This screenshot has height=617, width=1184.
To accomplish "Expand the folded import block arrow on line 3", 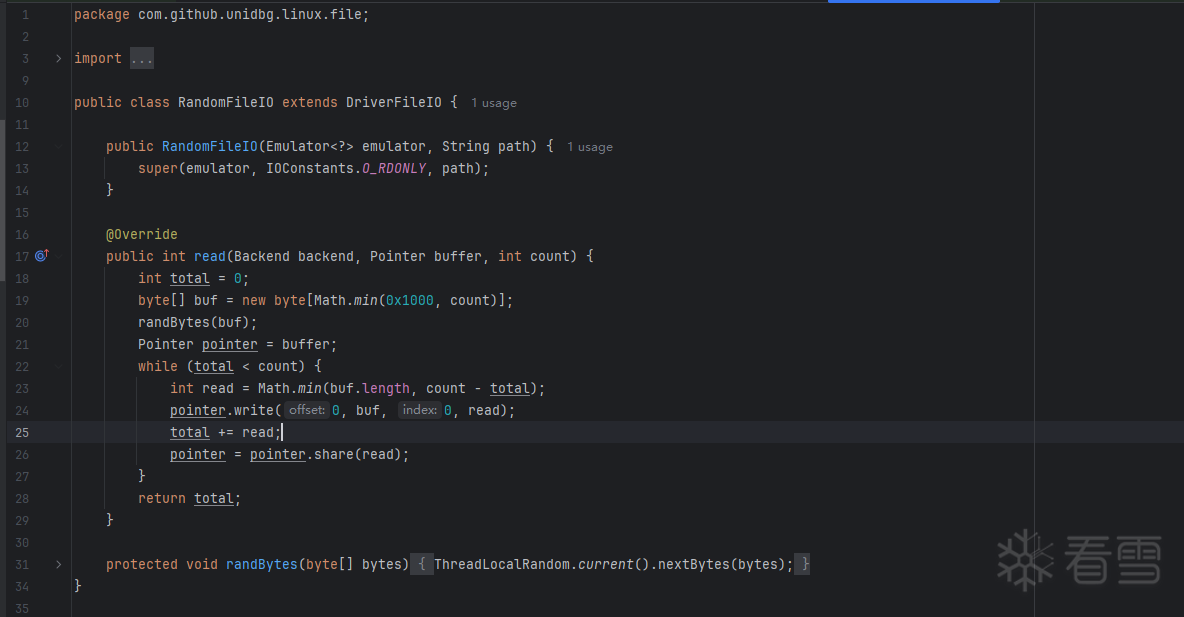I will pos(59,58).
